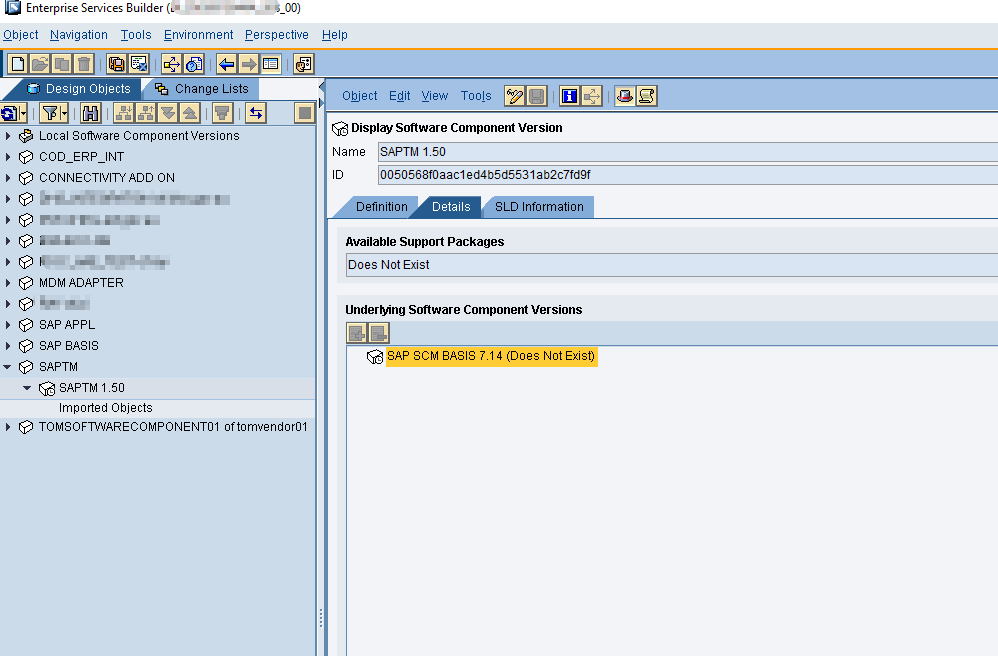Click the gray square stop icon
The image size is (998, 656).
[x=304, y=113]
